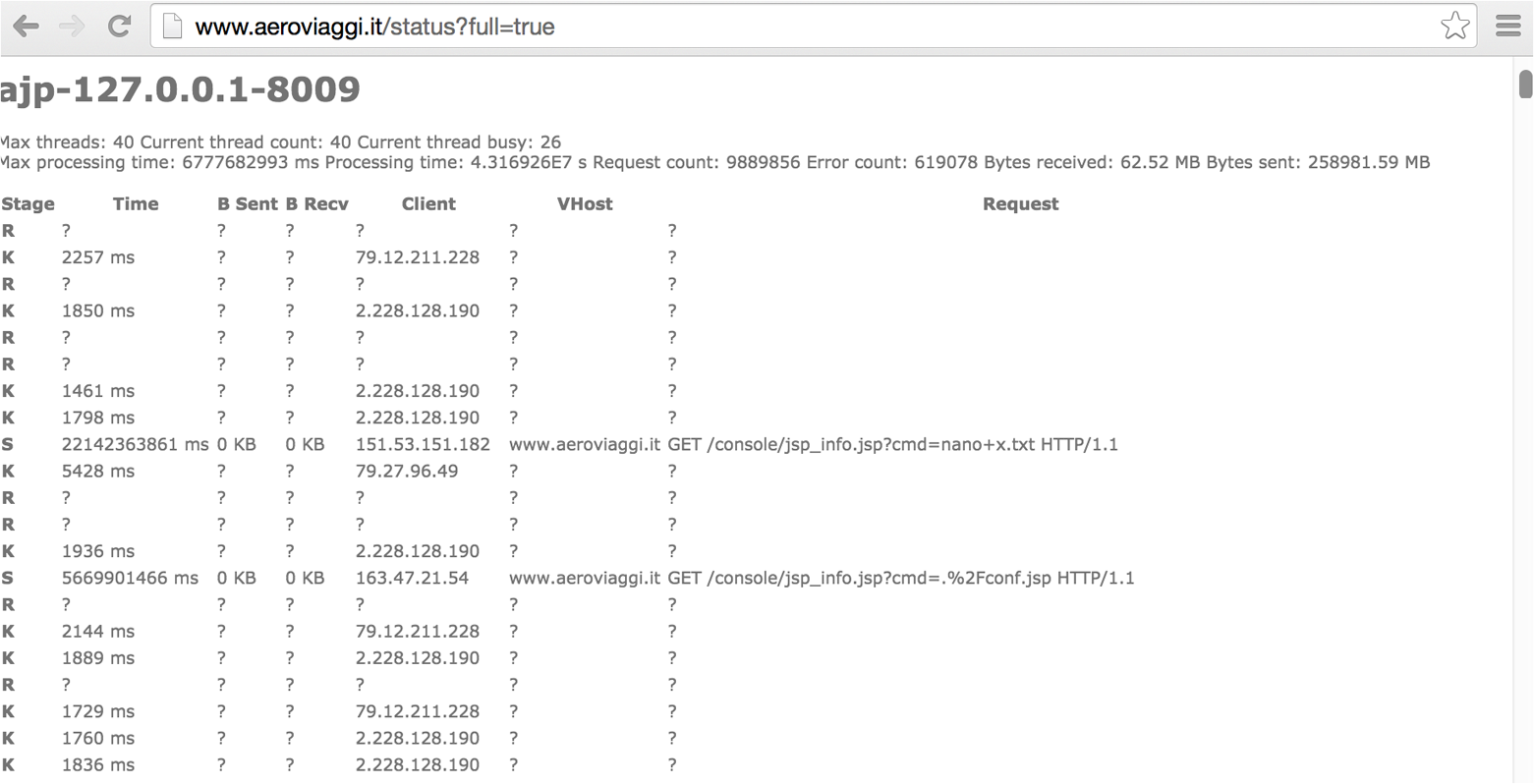Click the Request column header
Image resolution: width=1534 pixels, height=784 pixels.
(x=1020, y=203)
